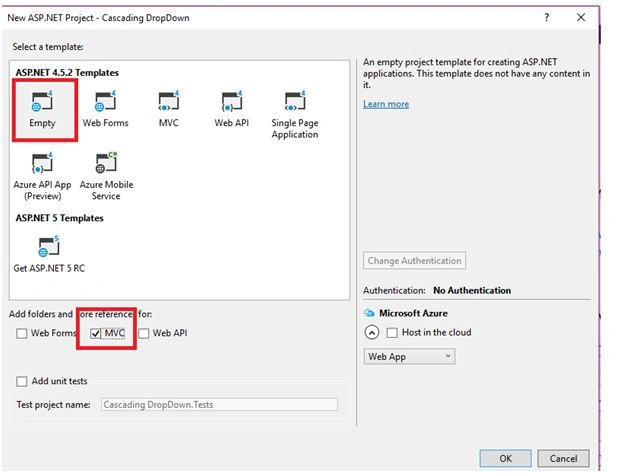Image resolution: width=628 pixels, height=473 pixels.
Task: Choose the Web Forms template icon
Action: pyautogui.click(x=105, y=101)
